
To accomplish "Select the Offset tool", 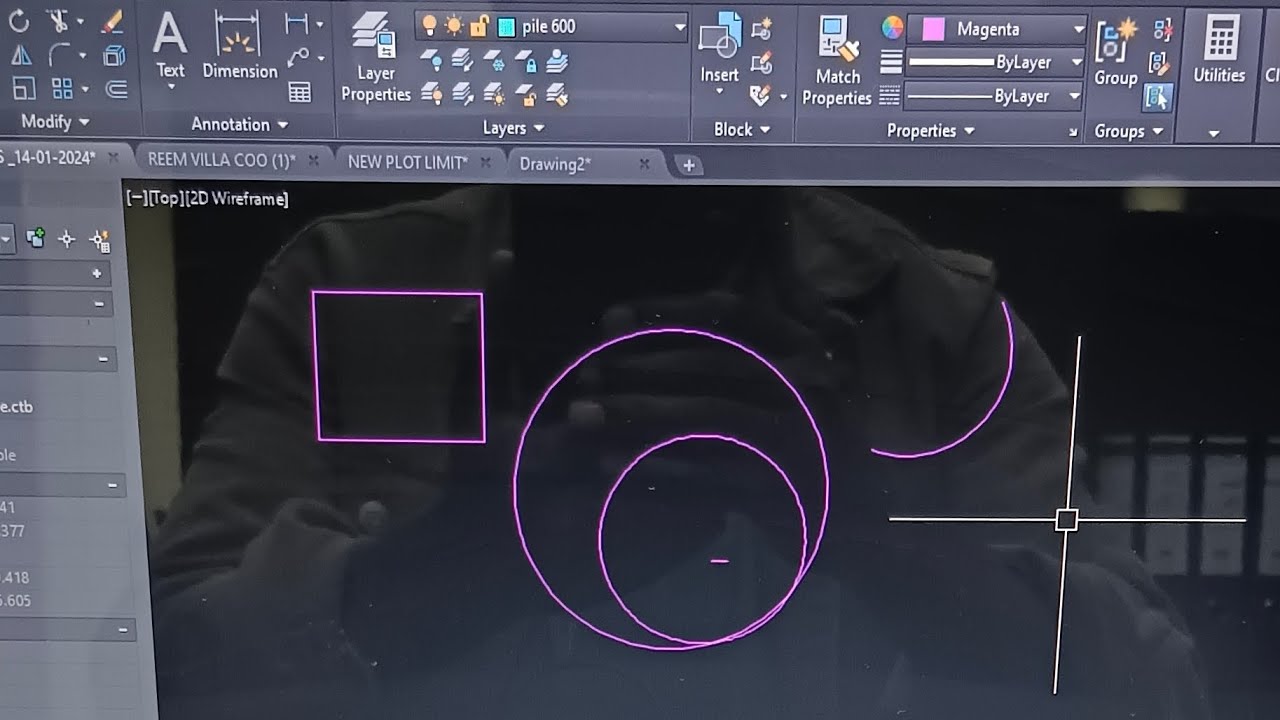I will [116, 89].
